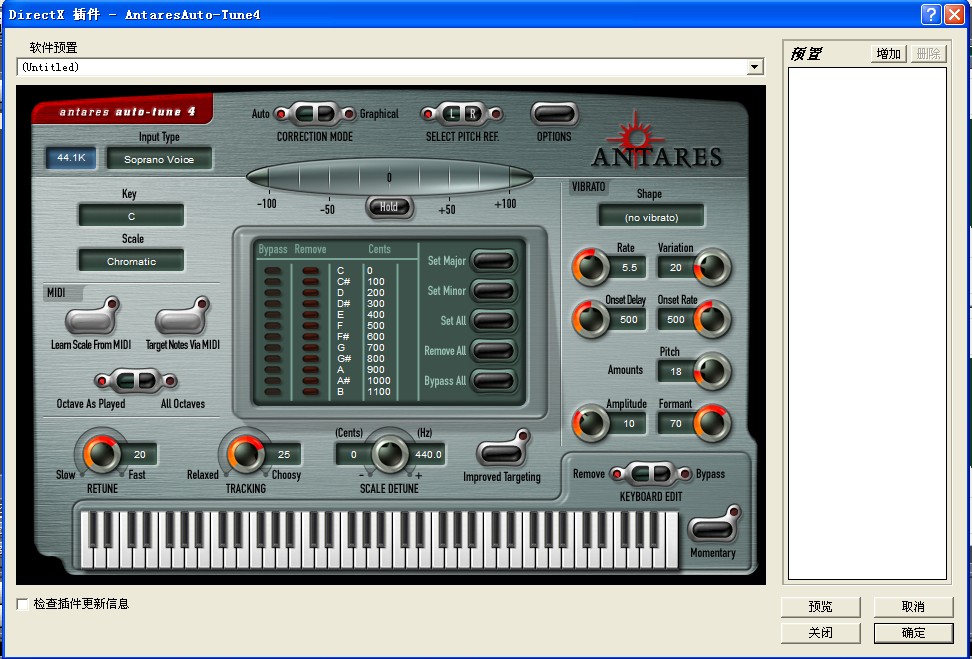The height and width of the screenshot is (659, 972).
Task: Click the 增加 add preset button
Action: [x=888, y=54]
